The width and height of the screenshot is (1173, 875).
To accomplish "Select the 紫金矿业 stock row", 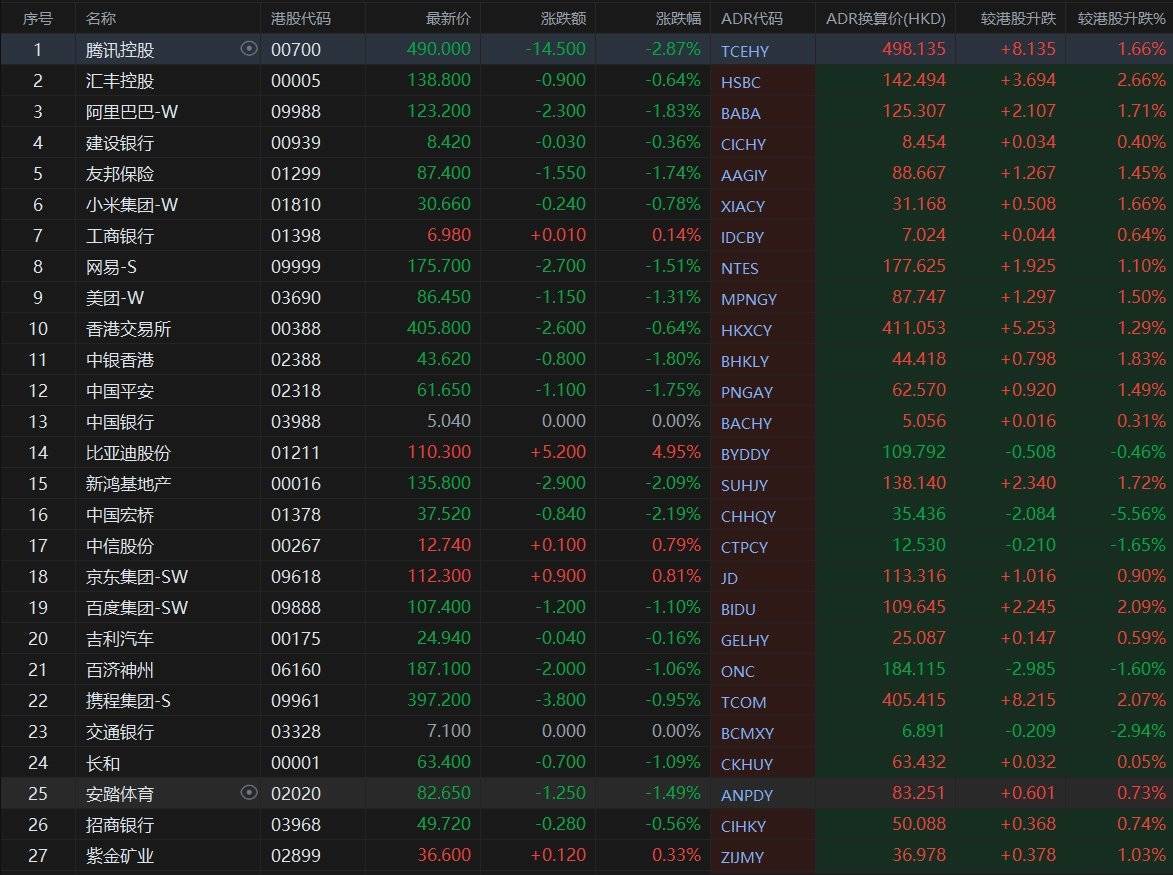I will [x=120, y=856].
